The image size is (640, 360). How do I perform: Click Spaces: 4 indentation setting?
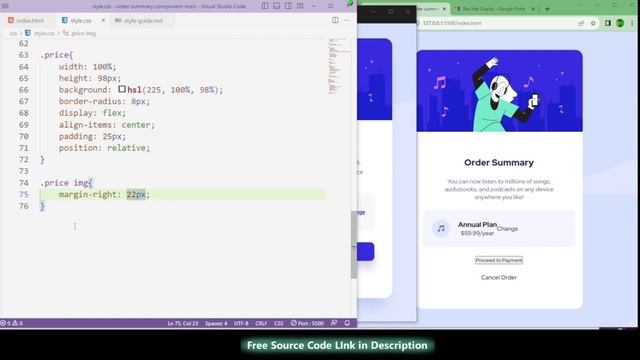point(216,323)
